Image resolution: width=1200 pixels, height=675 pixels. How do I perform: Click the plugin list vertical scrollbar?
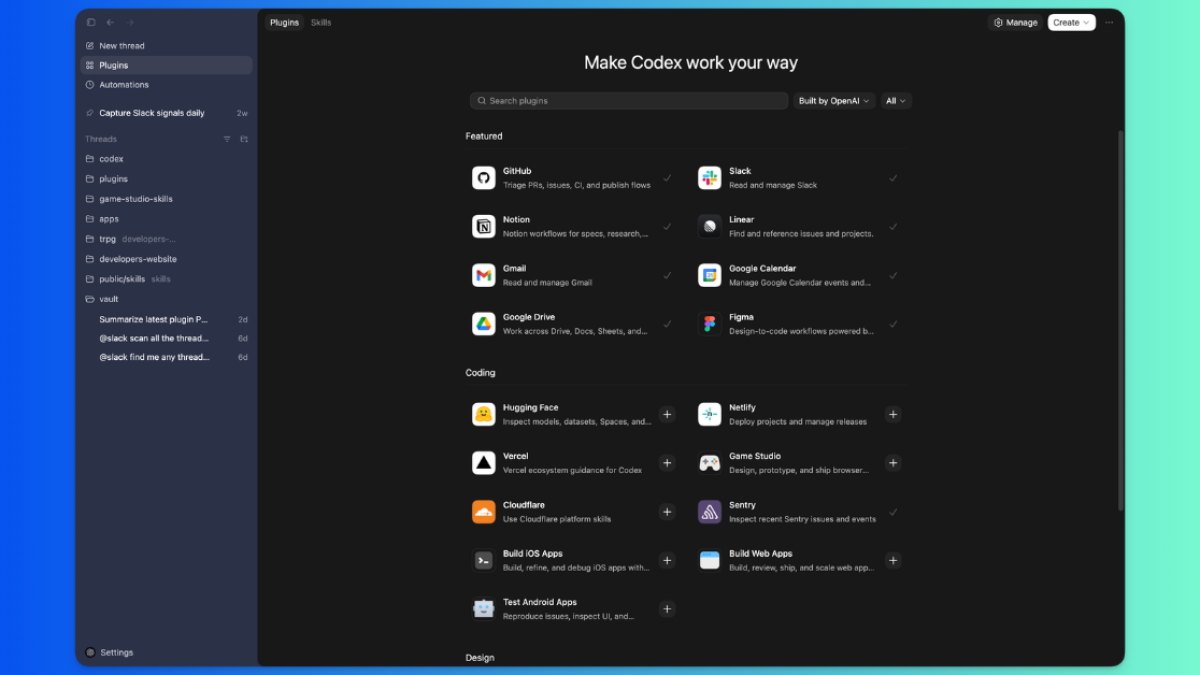[x=1120, y=320]
